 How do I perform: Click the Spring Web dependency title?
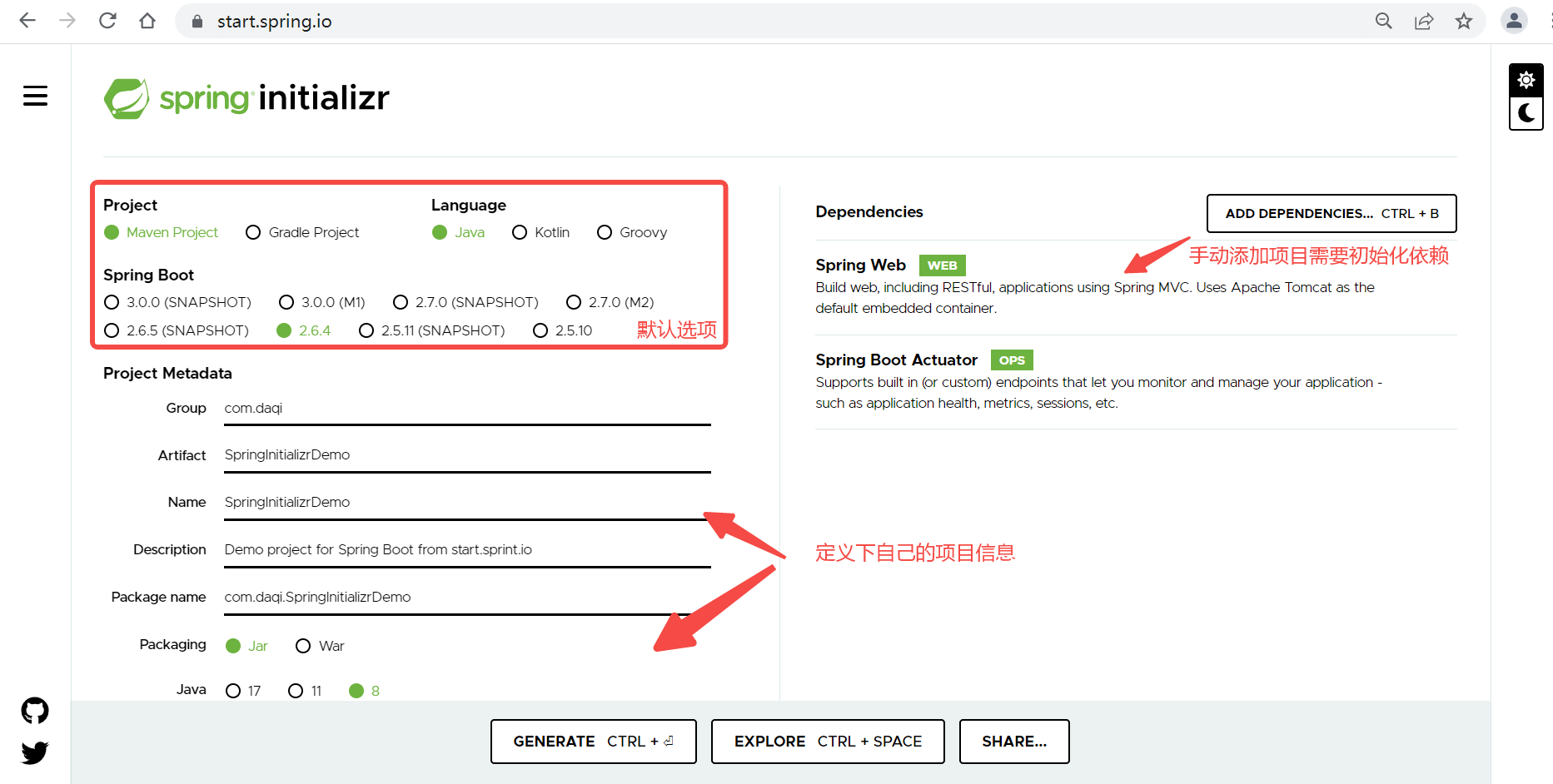pos(860,265)
